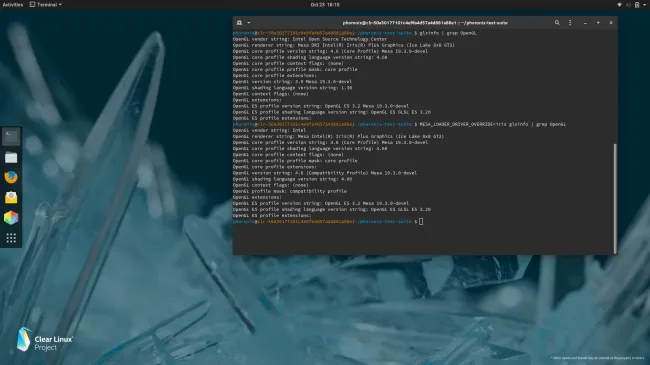
Task: Maximize the terminal window
Action: 598,23
